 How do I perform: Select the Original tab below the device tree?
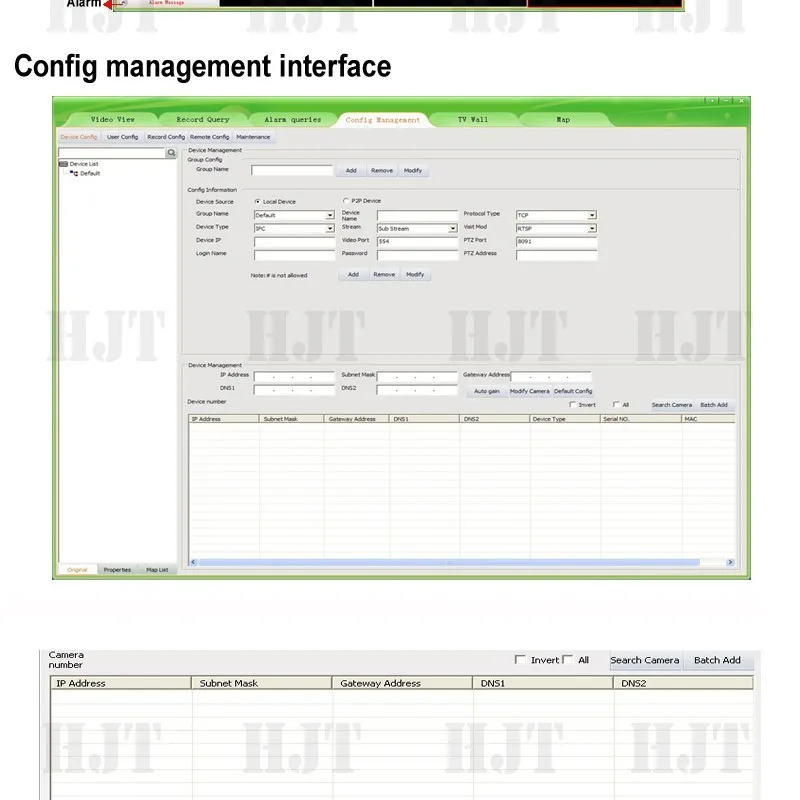click(77, 570)
